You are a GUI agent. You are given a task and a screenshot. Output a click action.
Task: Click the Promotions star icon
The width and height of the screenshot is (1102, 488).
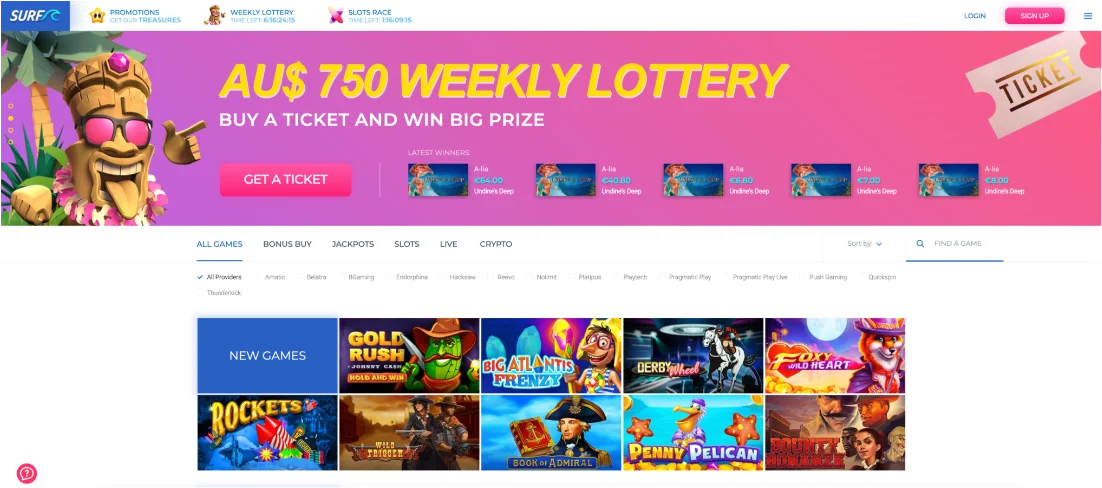pos(98,15)
